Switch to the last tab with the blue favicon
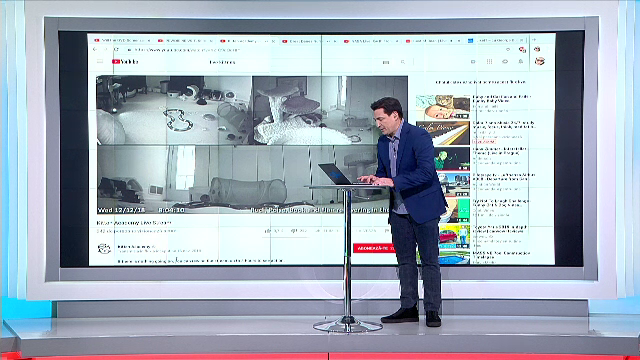Viewport: 640px width, 360px height. pos(497,40)
